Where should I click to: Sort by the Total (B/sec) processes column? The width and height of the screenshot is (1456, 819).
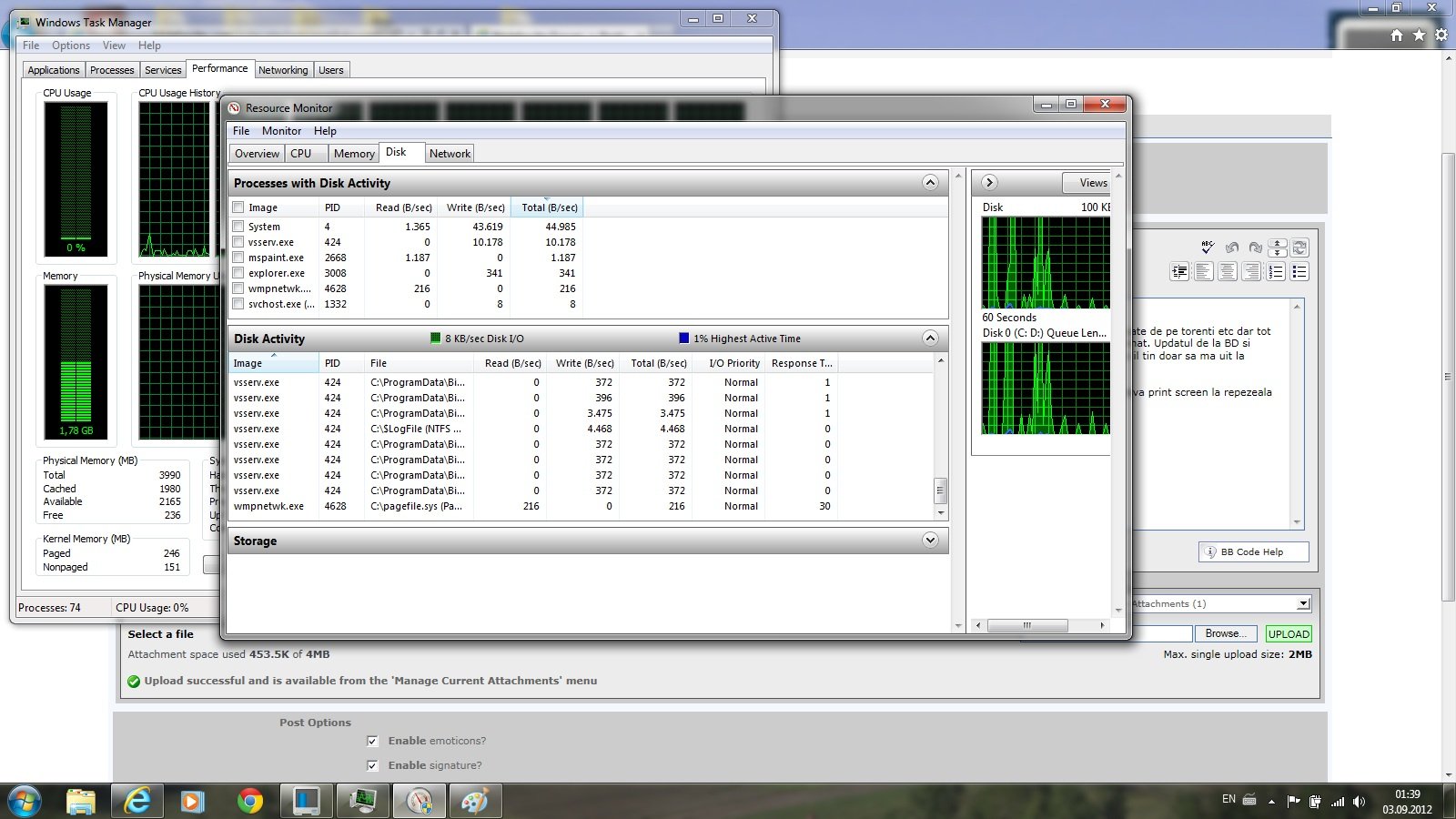[547, 207]
